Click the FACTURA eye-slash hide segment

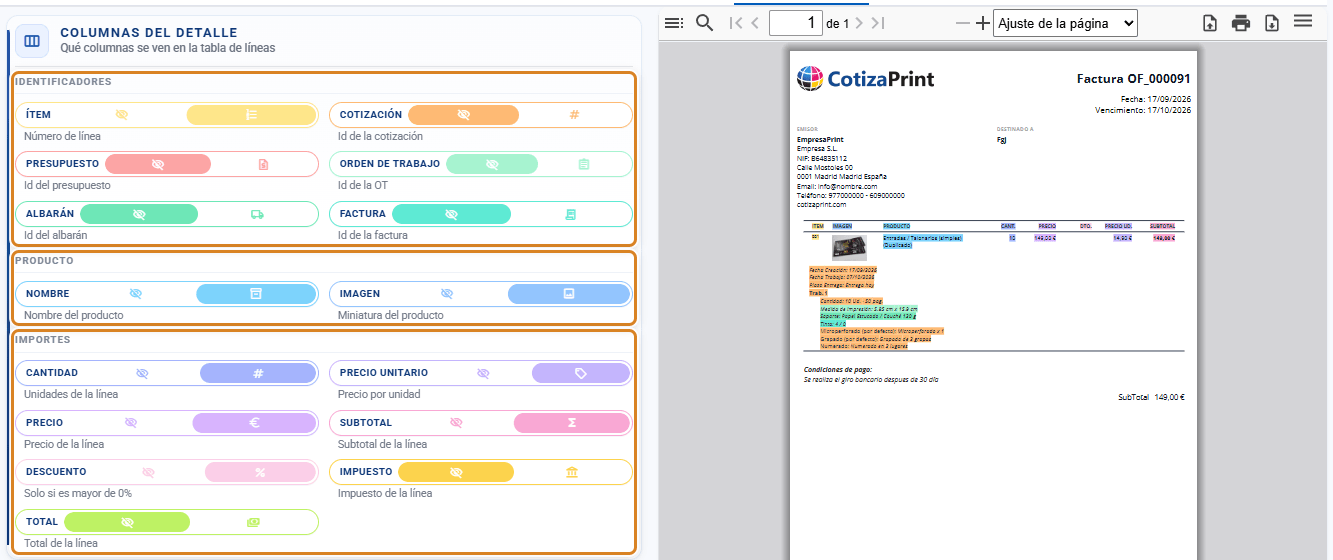pos(451,214)
